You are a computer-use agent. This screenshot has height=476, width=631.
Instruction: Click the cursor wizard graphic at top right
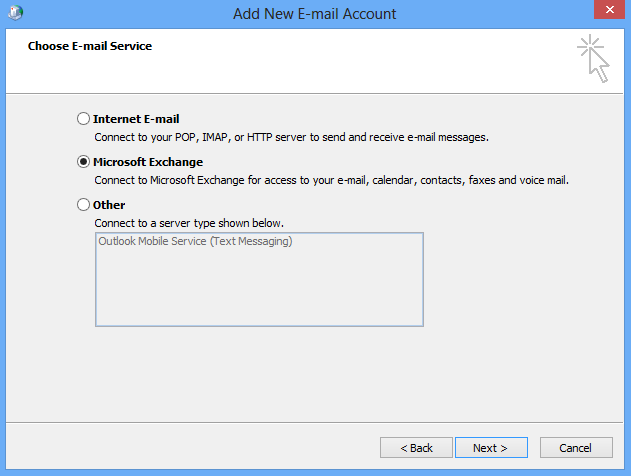pos(593,59)
